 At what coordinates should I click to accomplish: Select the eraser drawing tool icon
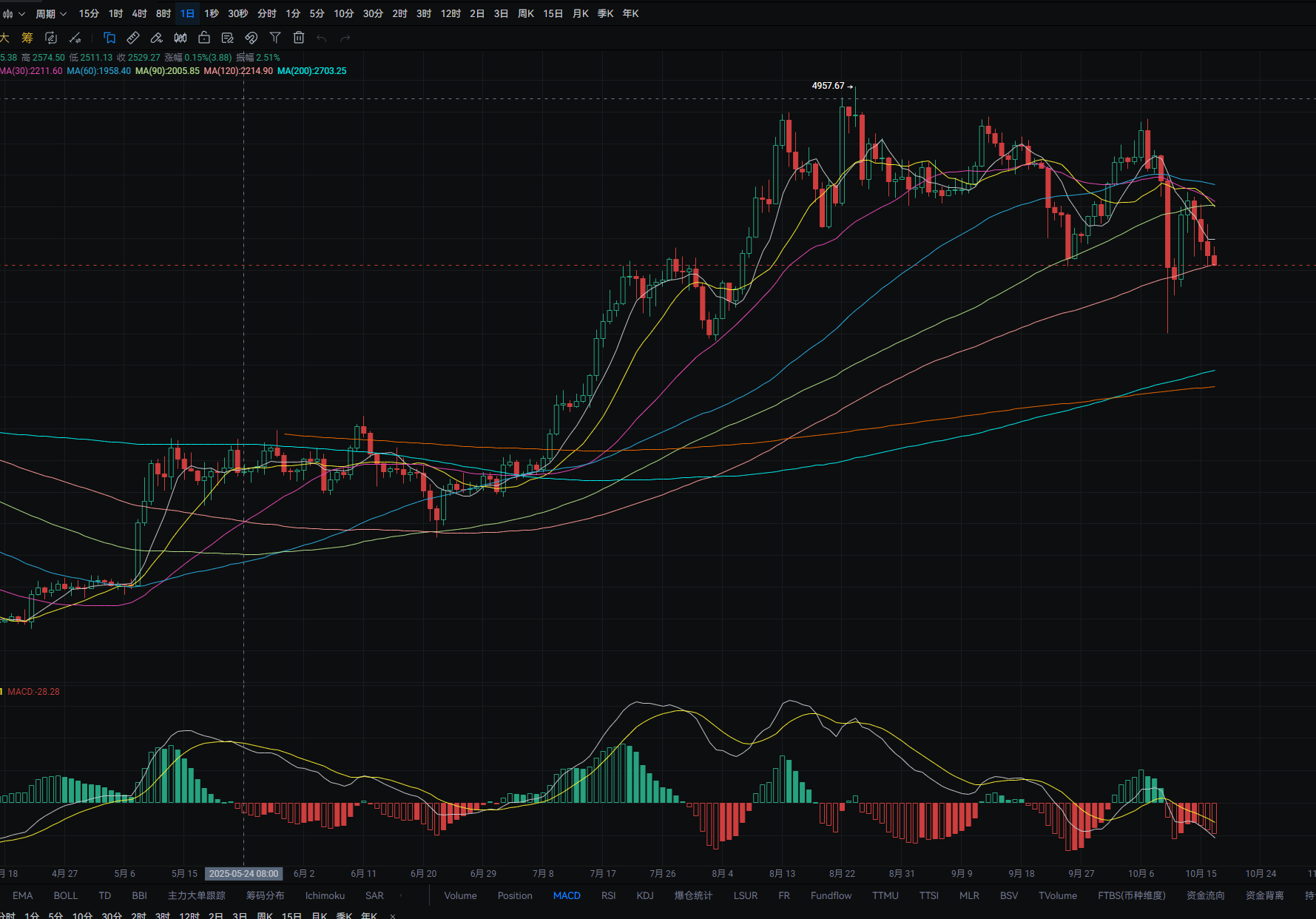click(157, 38)
